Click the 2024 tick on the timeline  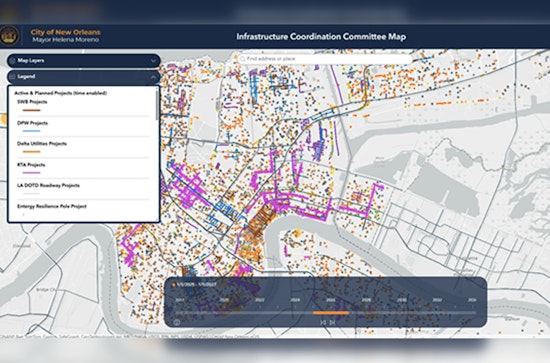point(295,300)
